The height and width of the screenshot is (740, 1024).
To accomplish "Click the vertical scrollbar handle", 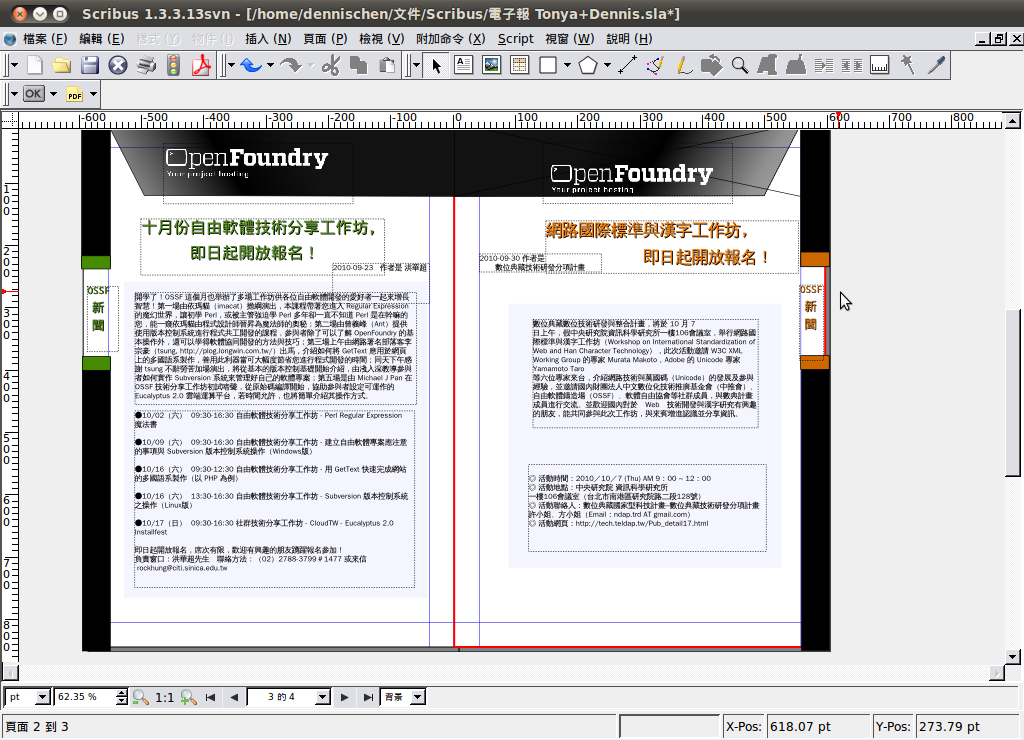I will pos(1012,392).
